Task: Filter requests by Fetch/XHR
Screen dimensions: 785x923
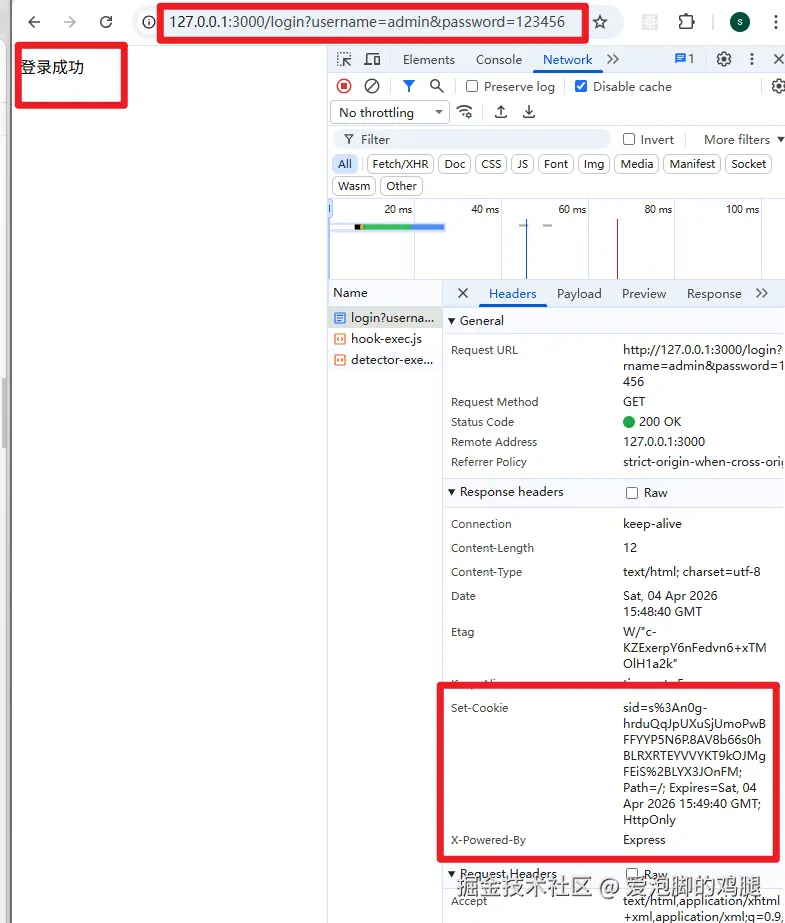Action: (x=400, y=164)
